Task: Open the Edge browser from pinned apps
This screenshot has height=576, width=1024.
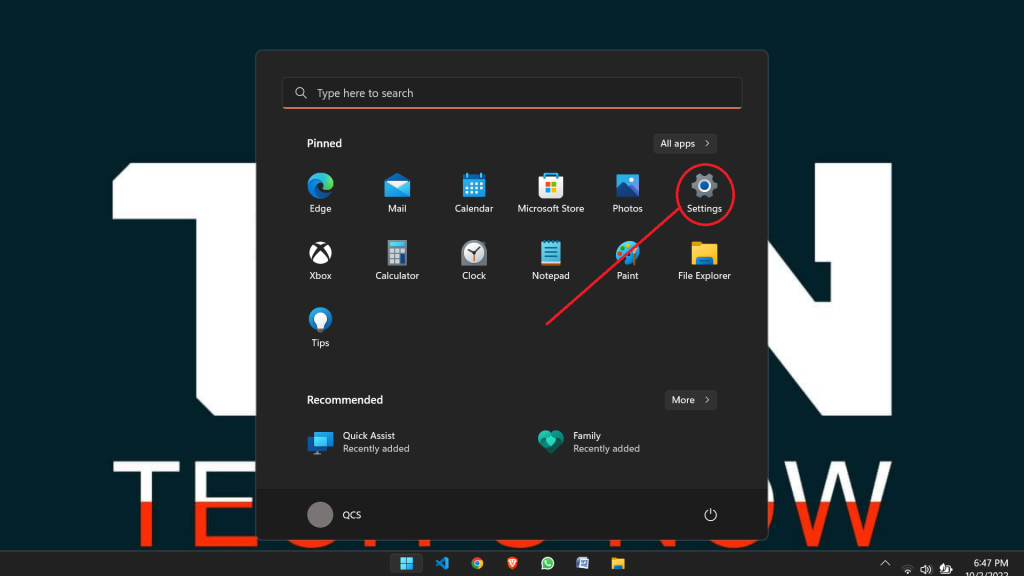Action: pyautogui.click(x=320, y=193)
